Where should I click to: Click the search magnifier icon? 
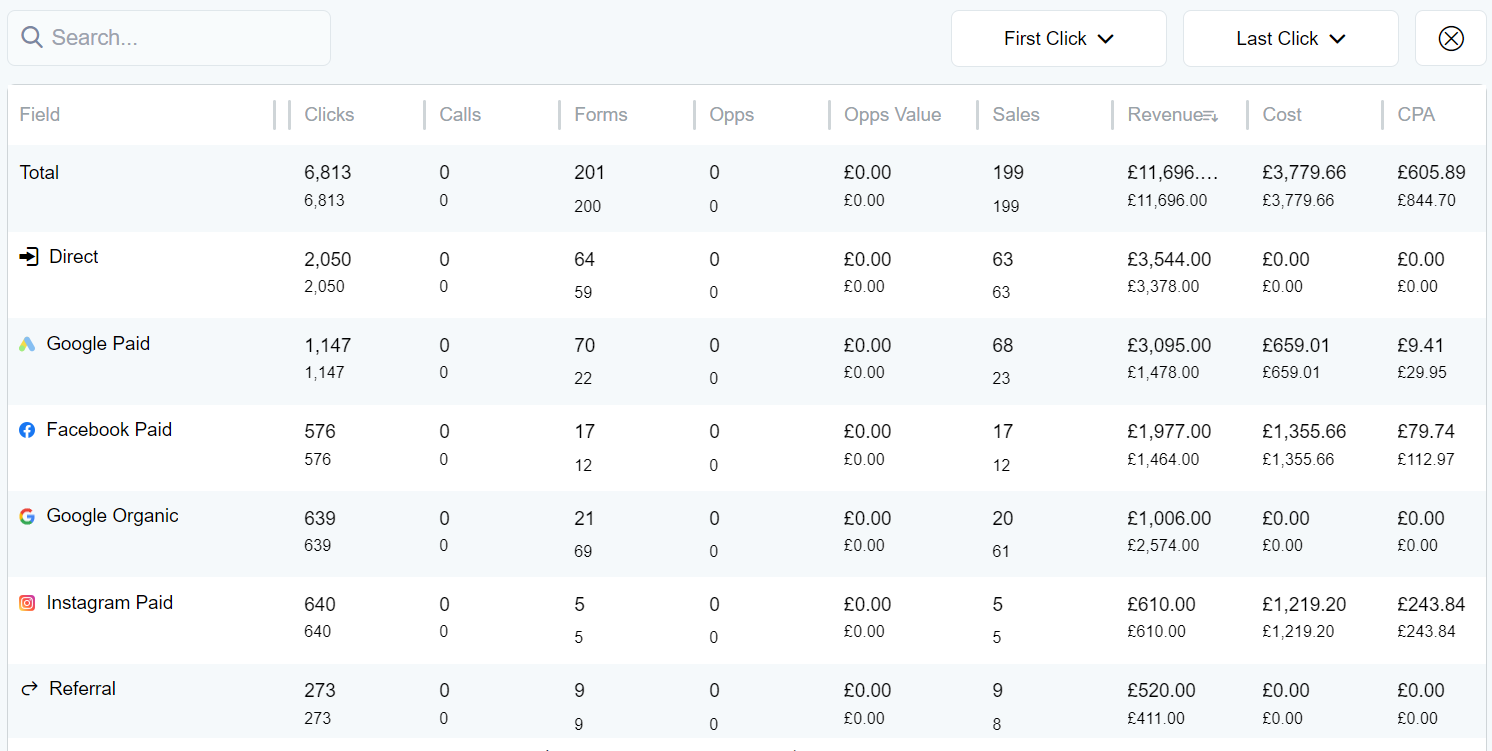pos(32,38)
